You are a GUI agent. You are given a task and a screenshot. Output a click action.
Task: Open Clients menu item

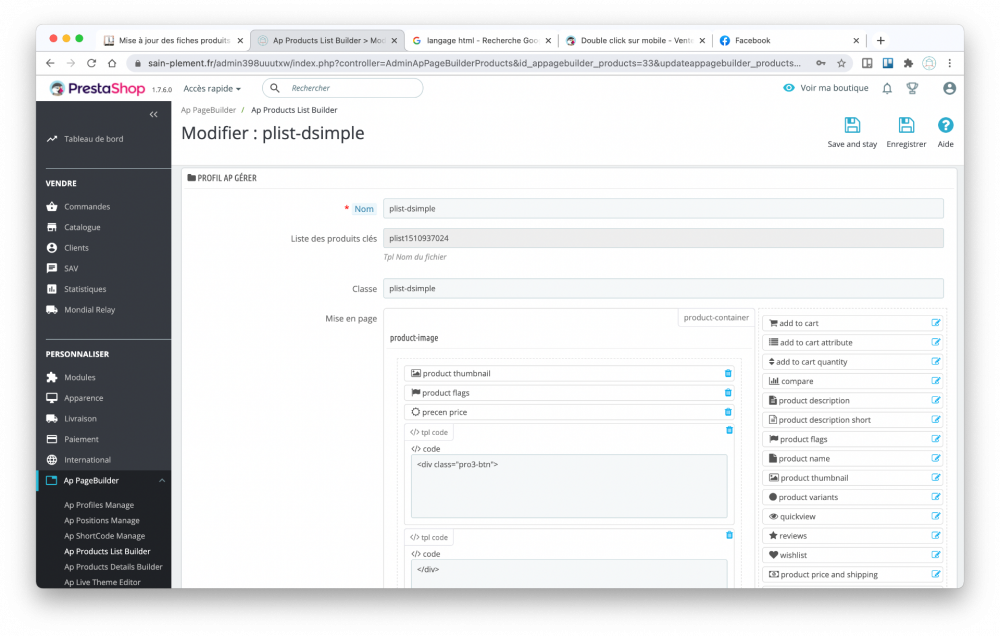click(76, 248)
